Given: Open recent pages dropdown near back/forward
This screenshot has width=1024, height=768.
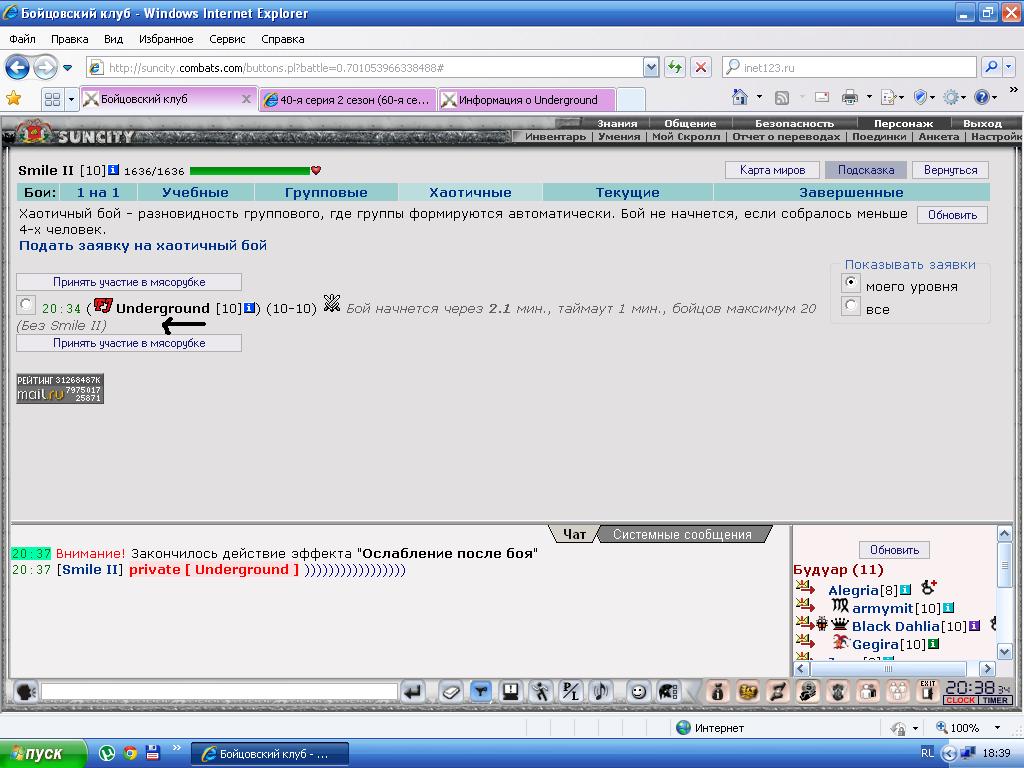Looking at the screenshot, I should (x=67, y=67).
